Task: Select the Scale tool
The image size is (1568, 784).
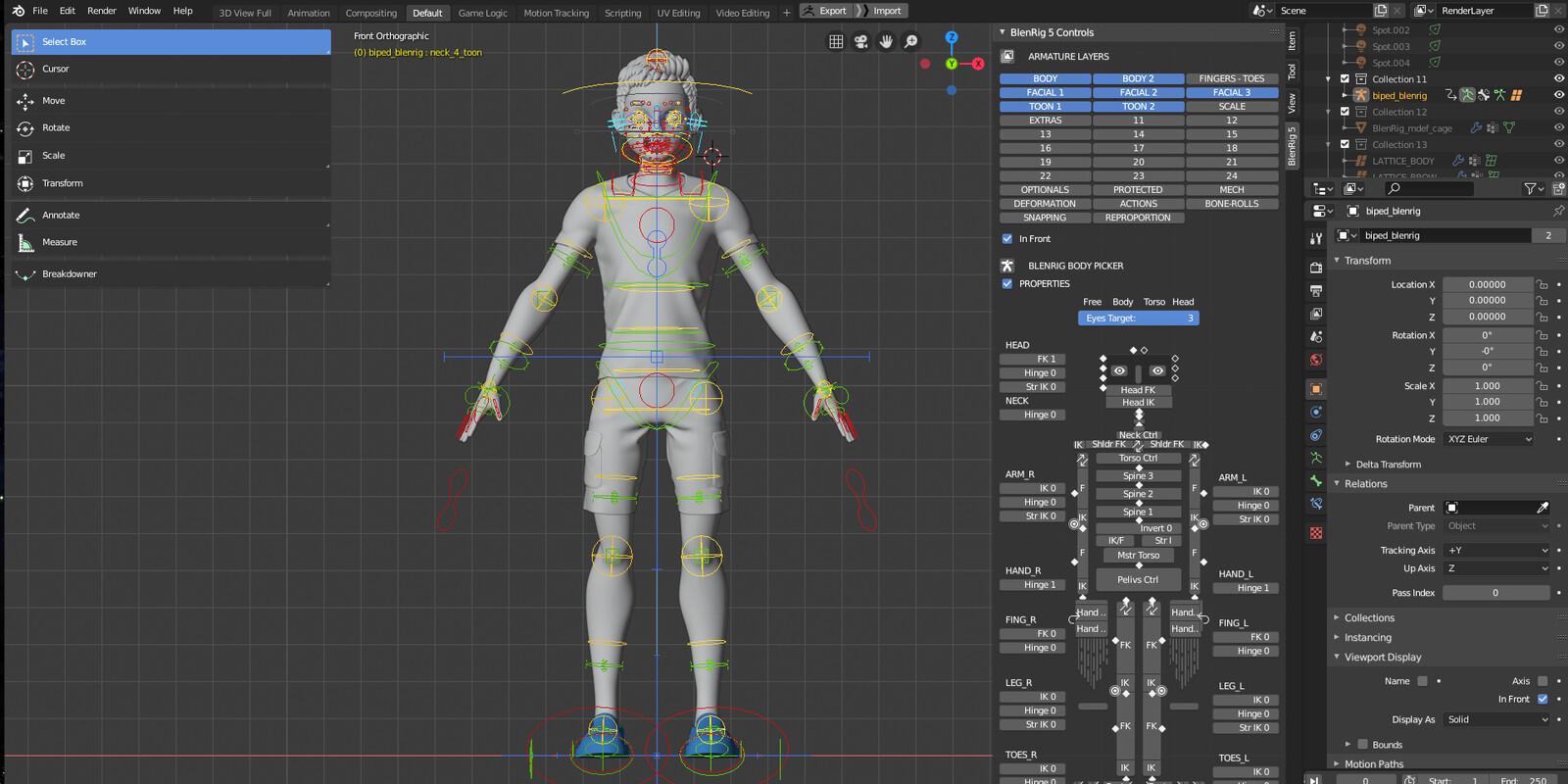Action: click(53, 156)
